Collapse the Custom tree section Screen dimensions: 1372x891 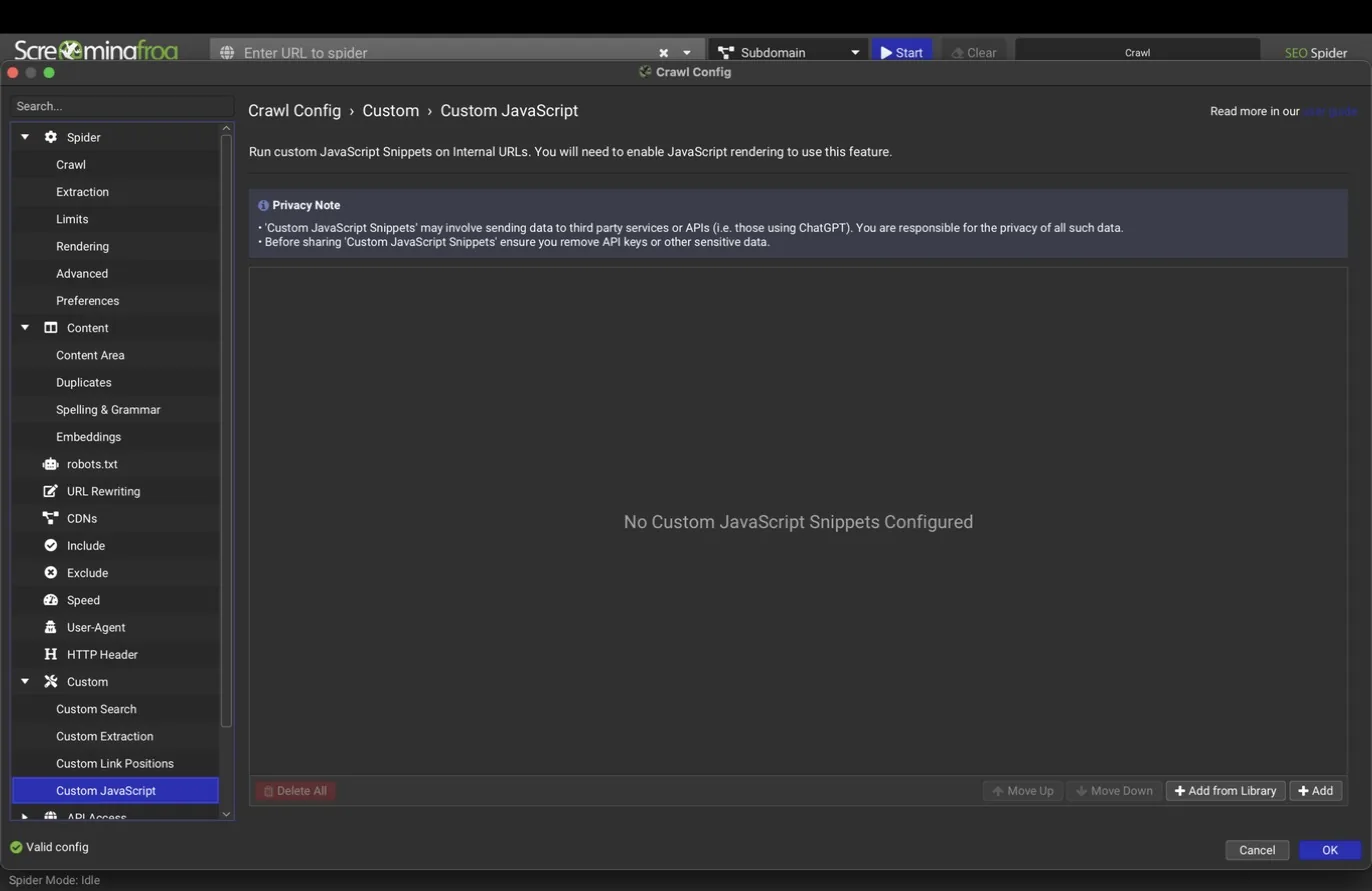pyautogui.click(x=25, y=682)
